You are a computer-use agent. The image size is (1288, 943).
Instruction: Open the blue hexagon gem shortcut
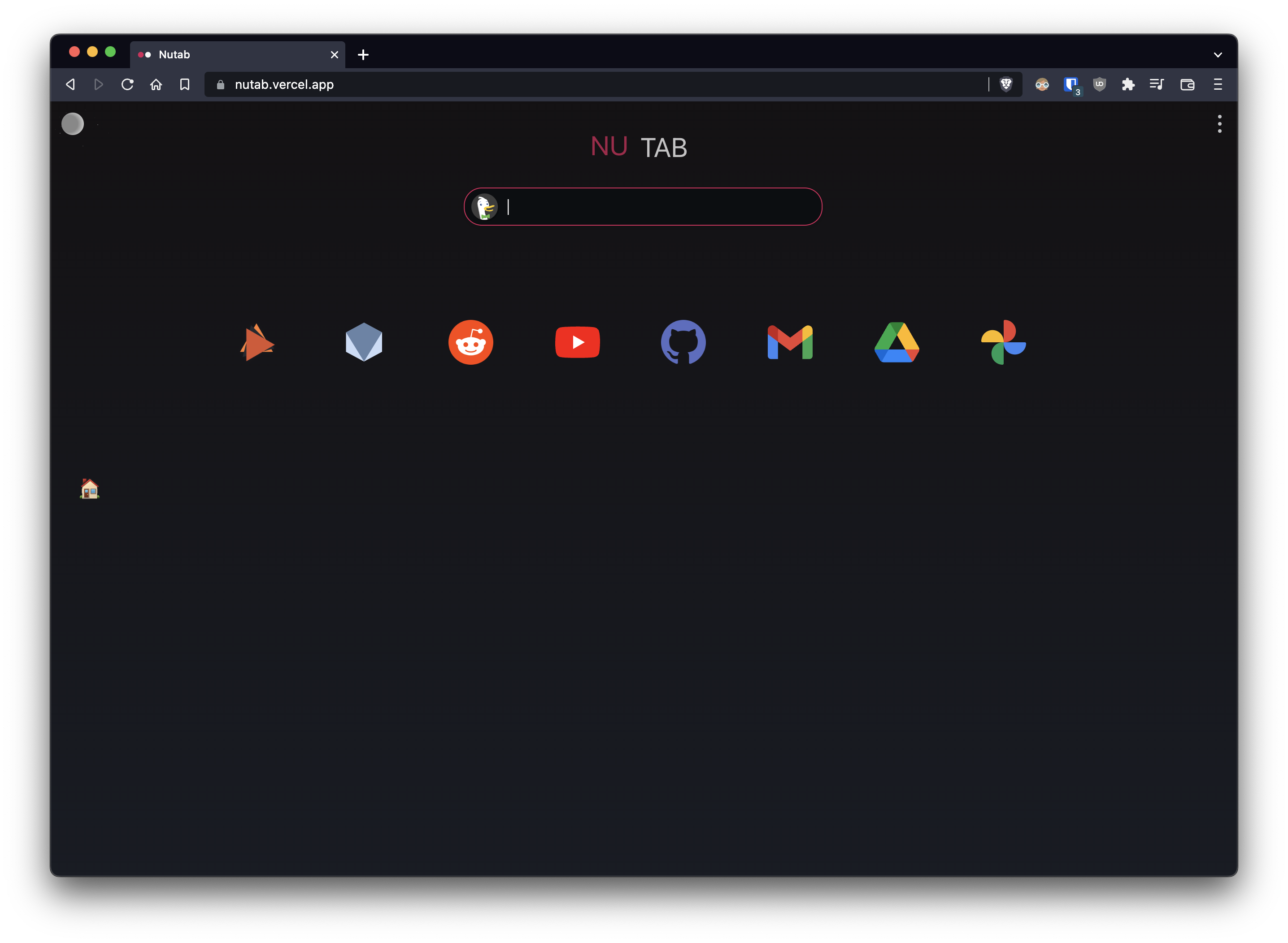click(364, 342)
